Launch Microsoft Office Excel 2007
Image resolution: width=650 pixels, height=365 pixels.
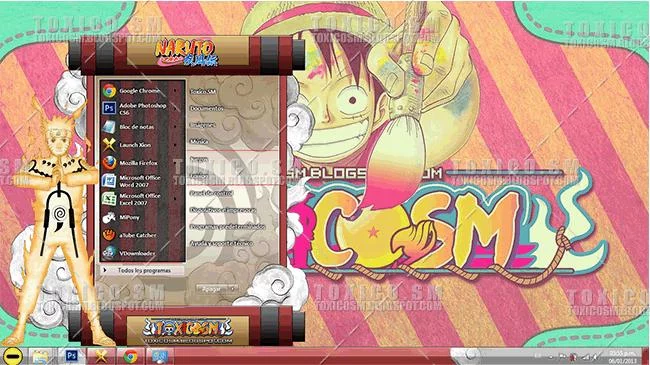[142, 199]
